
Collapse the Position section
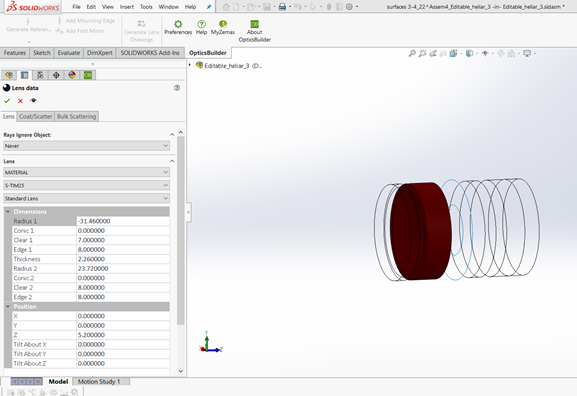pos(8,307)
